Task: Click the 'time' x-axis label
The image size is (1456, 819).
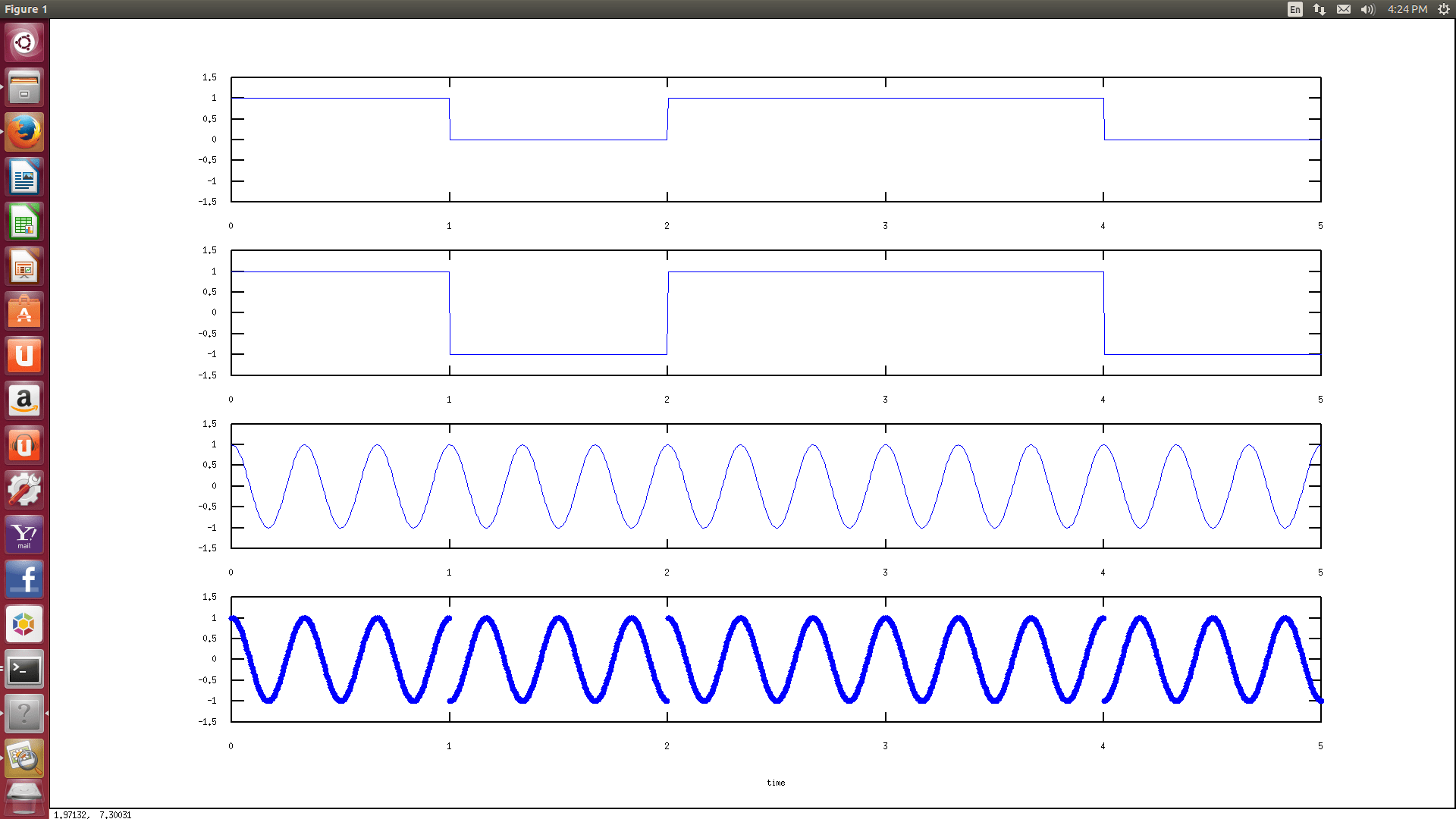Action: [776, 783]
